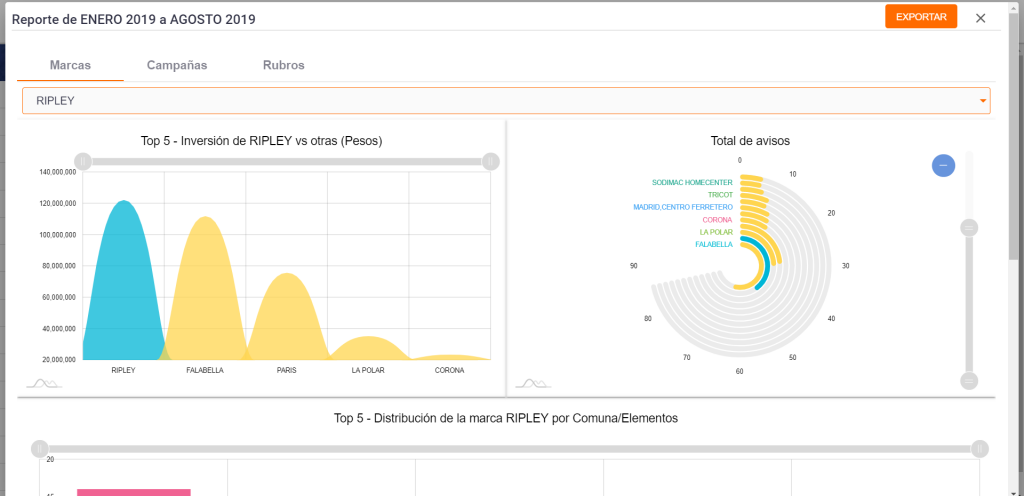Image resolution: width=1024 pixels, height=496 pixels.
Task: Click Top 5 - Distribución de la marca RIPLEY title
Action: pos(506,418)
